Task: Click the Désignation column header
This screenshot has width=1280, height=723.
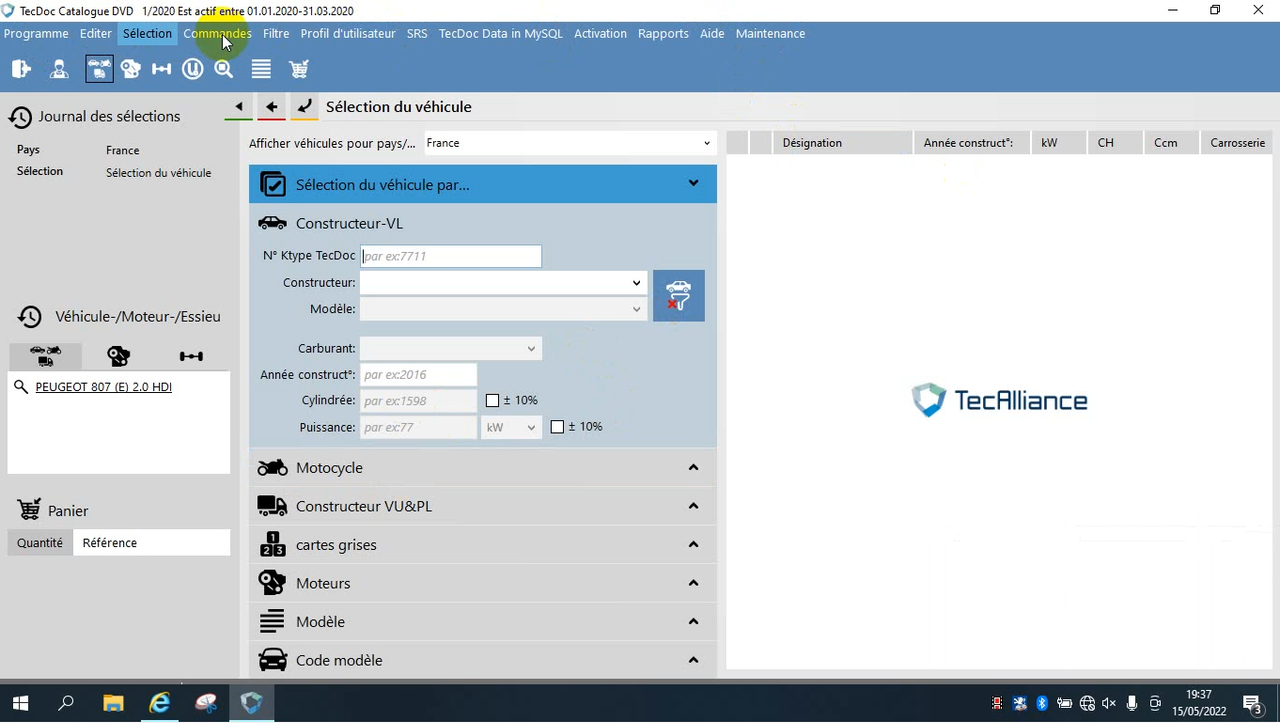Action: coord(843,143)
